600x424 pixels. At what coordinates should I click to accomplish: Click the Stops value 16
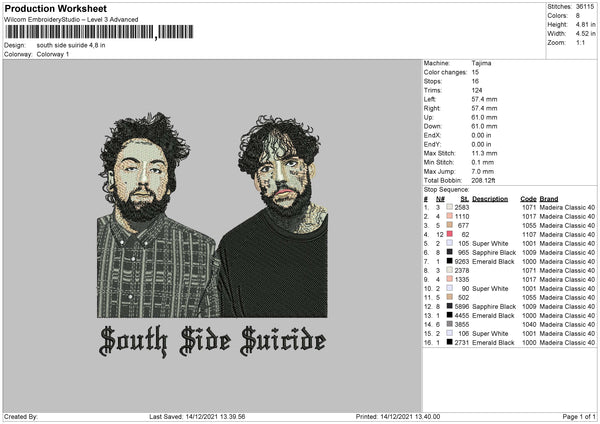click(x=475, y=81)
